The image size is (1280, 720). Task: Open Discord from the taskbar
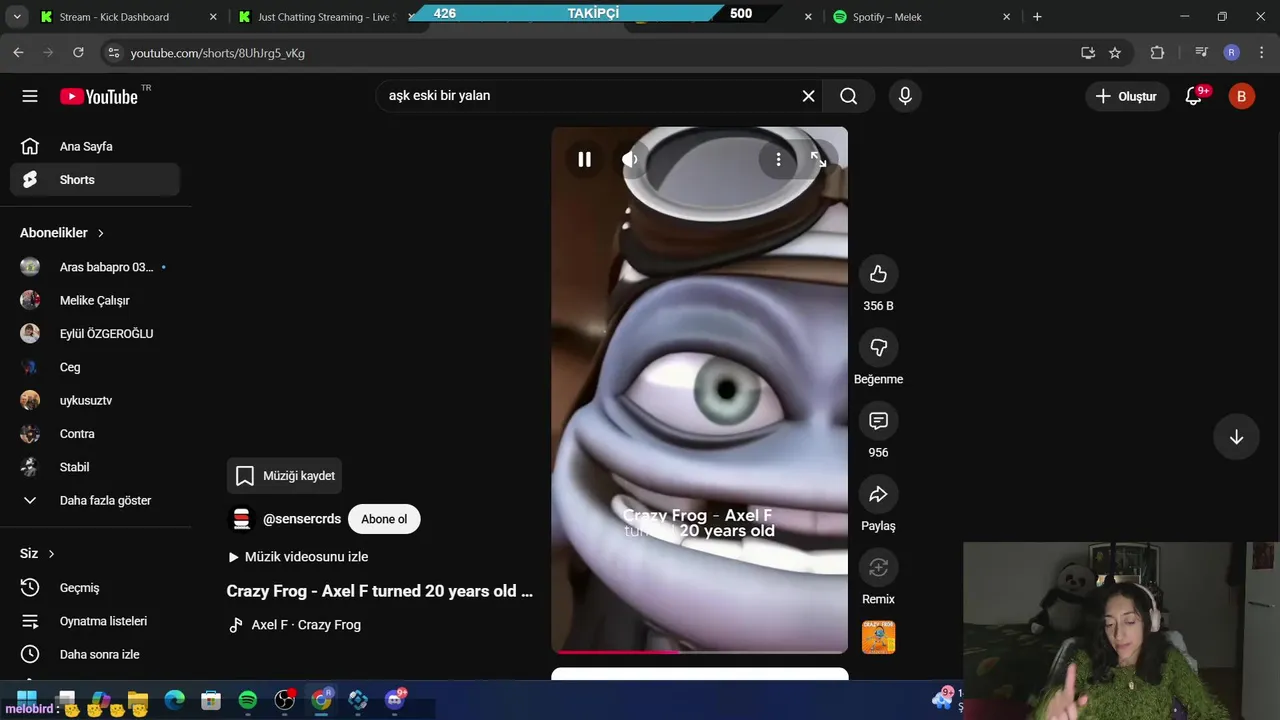[395, 700]
